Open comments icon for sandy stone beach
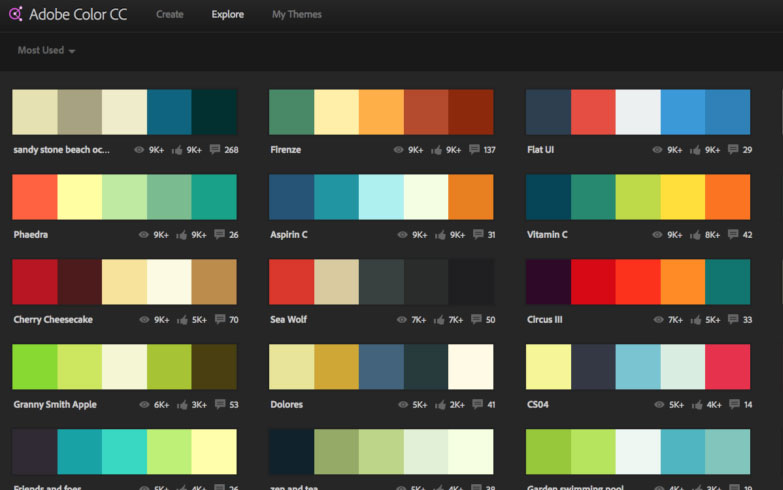Screen dimensions: 783x490 click(x=215, y=149)
